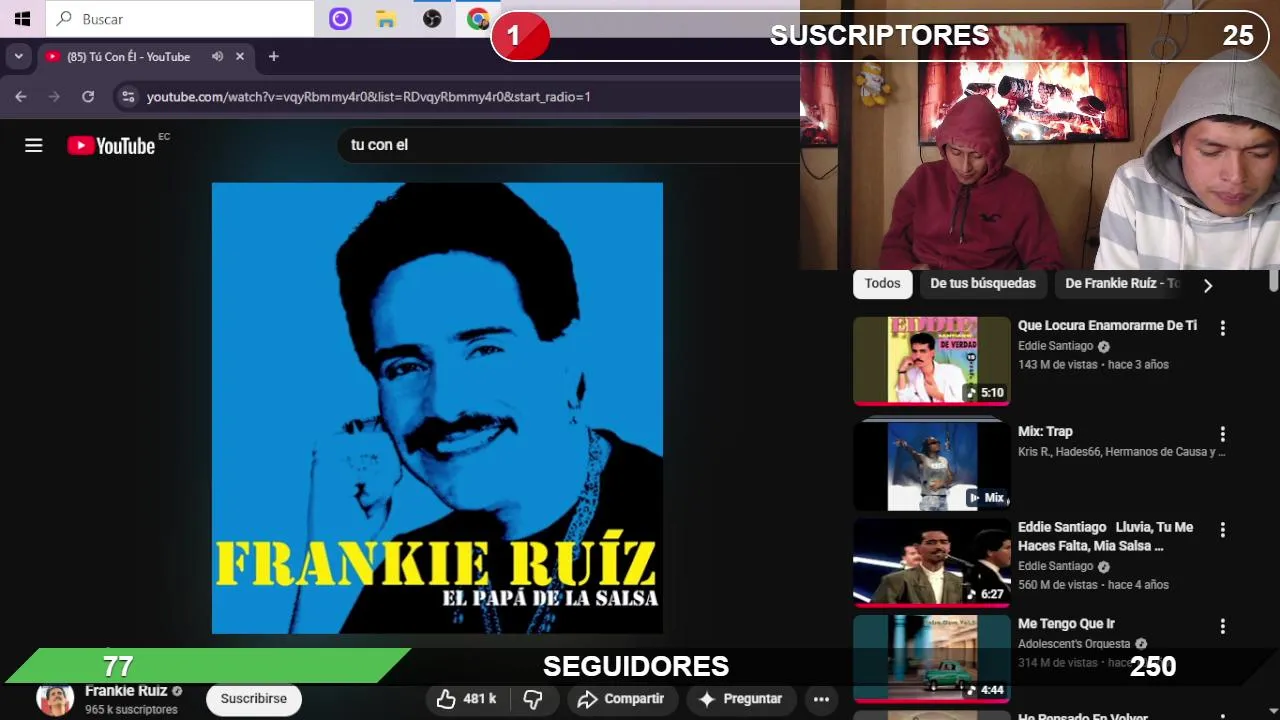1280x720 pixels.
Task: Open options for Que Locura Enamorarme De Ti
Action: point(1222,328)
